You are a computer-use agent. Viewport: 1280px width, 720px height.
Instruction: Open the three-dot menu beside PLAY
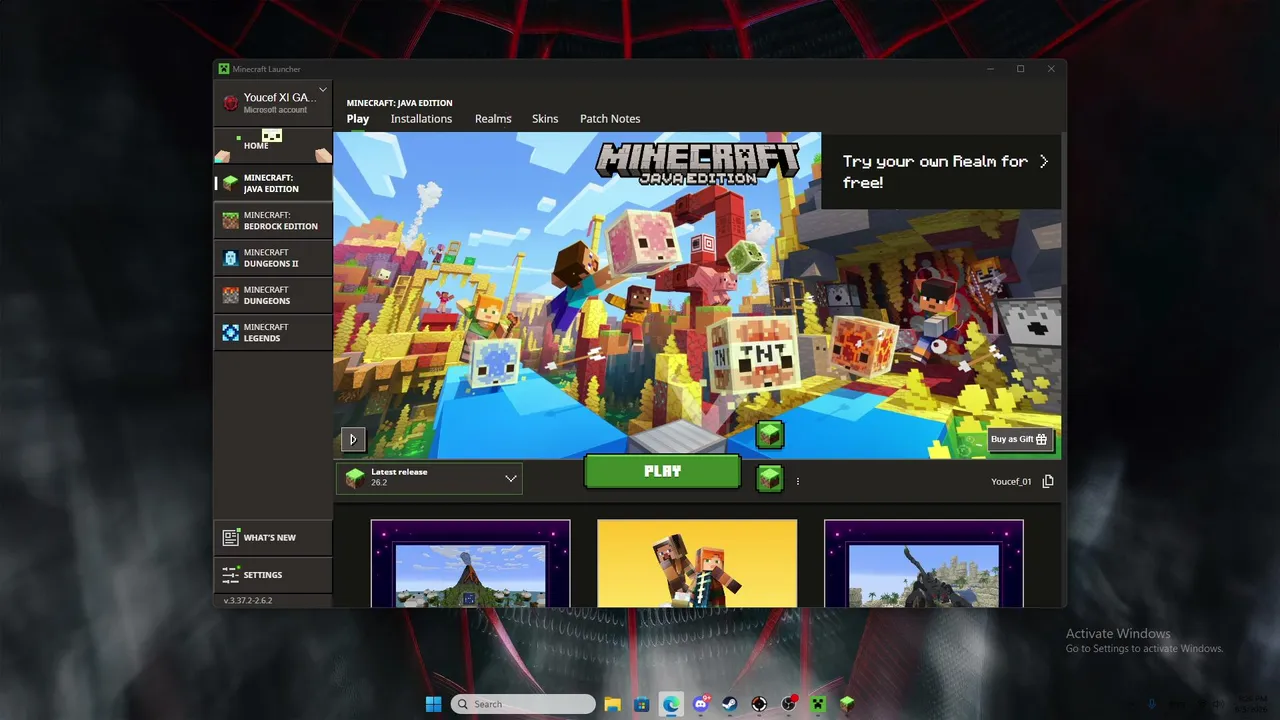pyautogui.click(x=798, y=481)
